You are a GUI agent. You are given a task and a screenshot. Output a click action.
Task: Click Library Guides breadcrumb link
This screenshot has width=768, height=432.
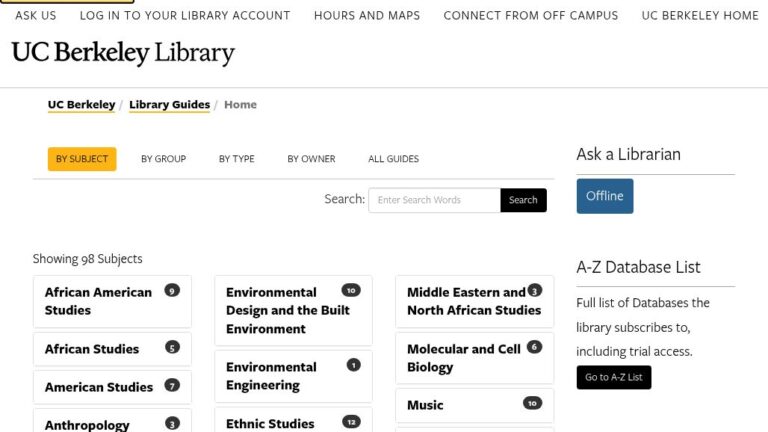(169, 105)
